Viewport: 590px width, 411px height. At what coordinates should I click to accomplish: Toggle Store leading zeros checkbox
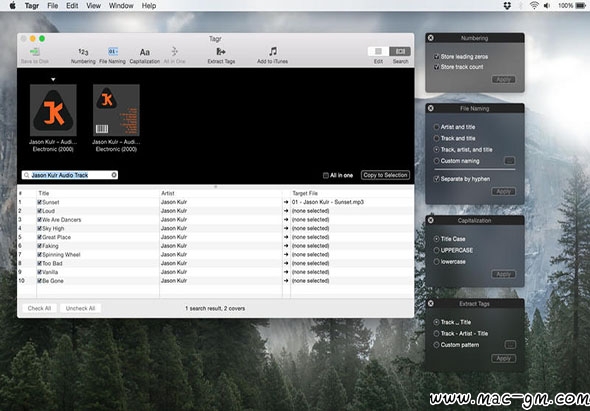[436, 56]
